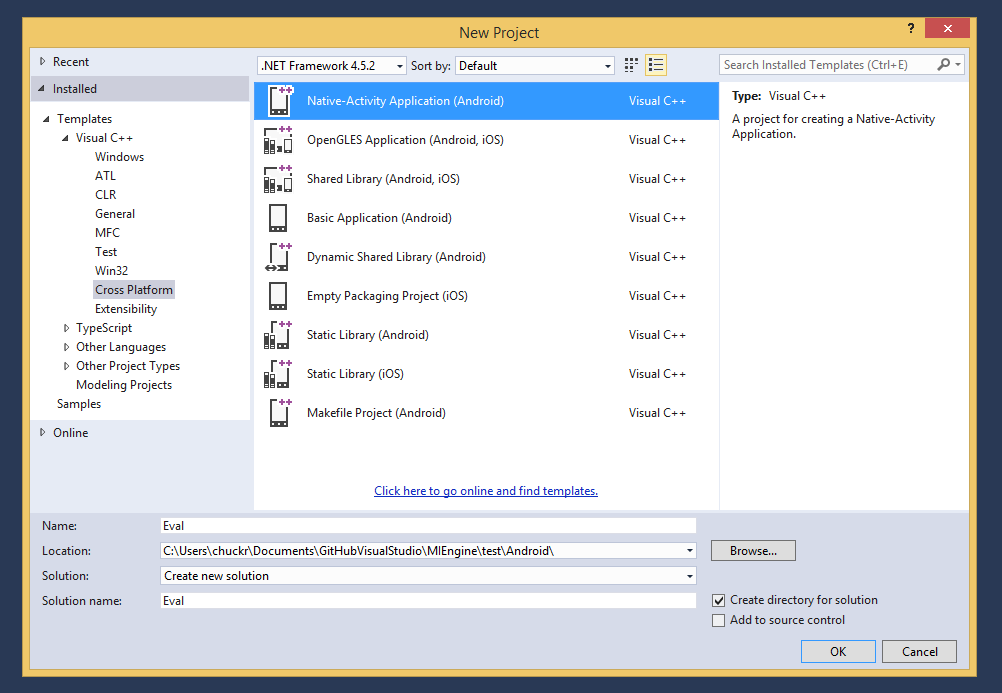Image resolution: width=1002 pixels, height=693 pixels.
Task: Open the Solution combo box
Action: tap(428, 576)
